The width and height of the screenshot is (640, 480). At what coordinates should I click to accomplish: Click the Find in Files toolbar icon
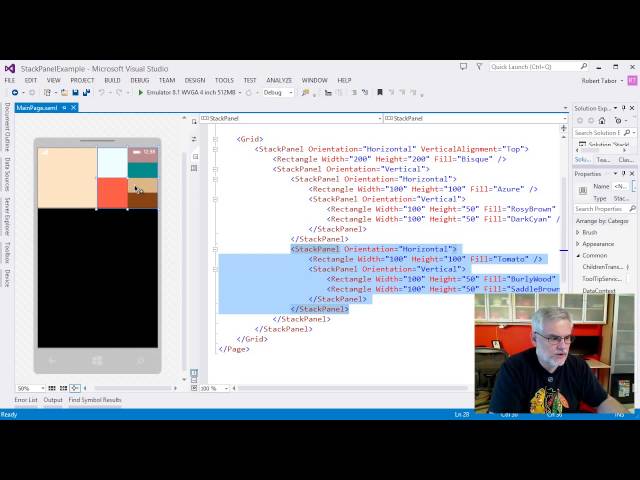[x=305, y=93]
